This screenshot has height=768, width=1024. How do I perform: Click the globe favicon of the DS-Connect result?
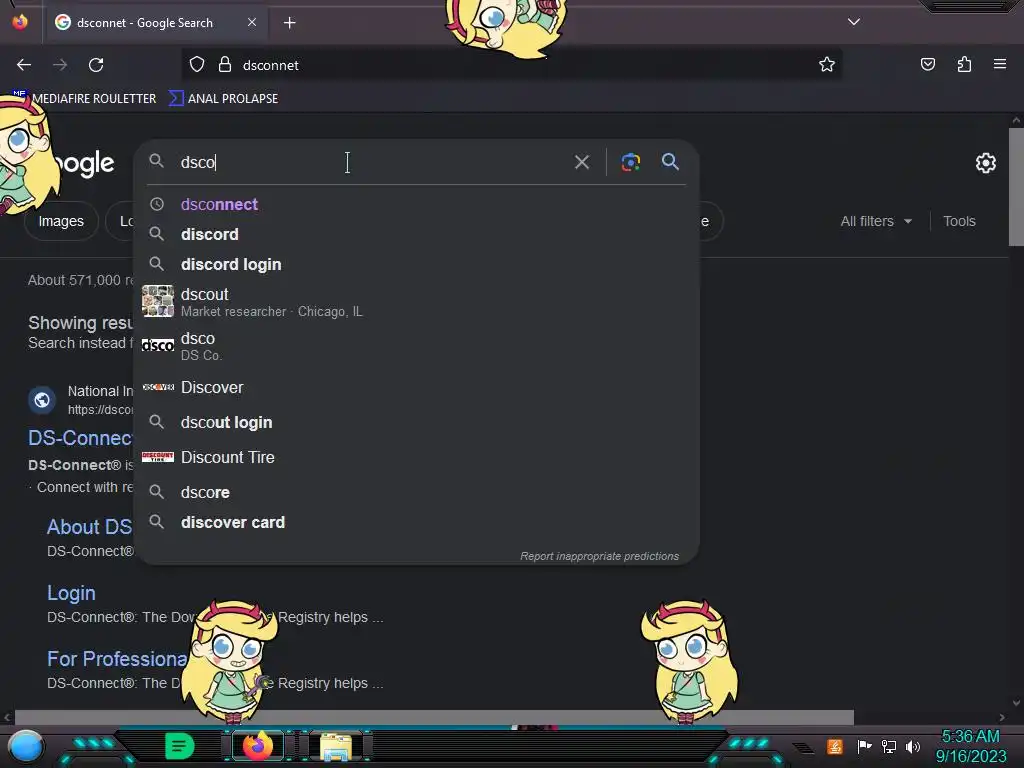(x=42, y=400)
